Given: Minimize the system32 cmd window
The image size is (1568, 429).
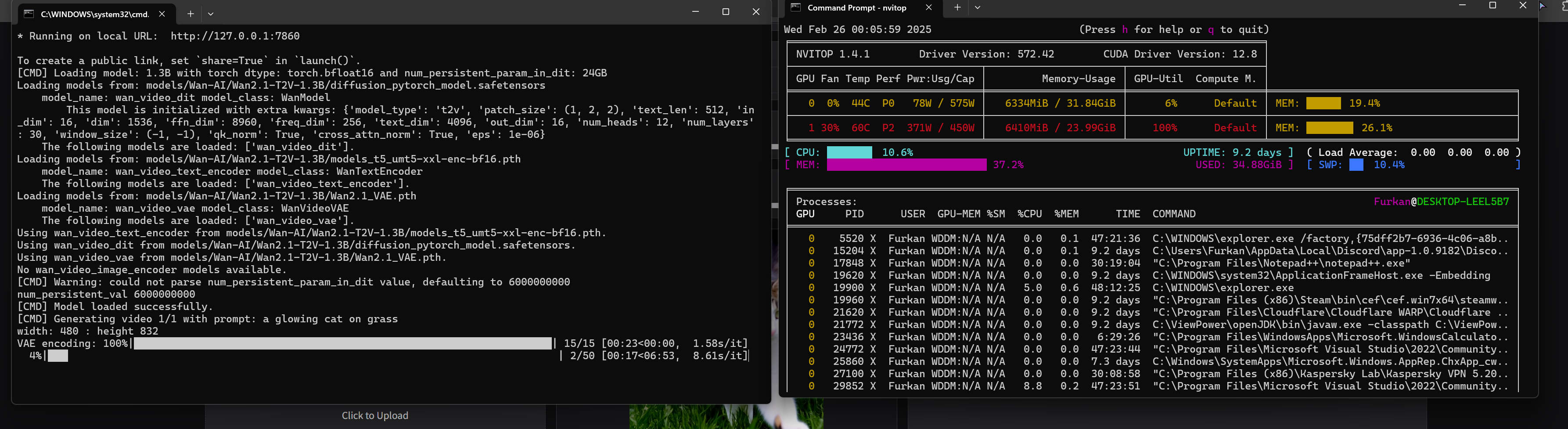Looking at the screenshot, I should coord(696,11).
